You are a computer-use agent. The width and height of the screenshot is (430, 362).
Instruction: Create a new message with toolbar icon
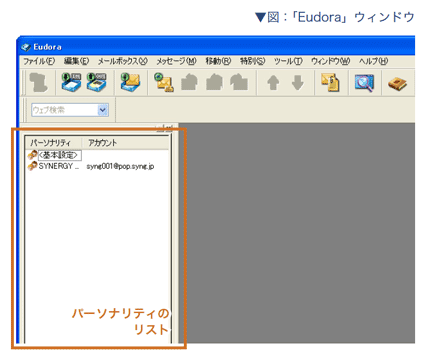(x=164, y=82)
